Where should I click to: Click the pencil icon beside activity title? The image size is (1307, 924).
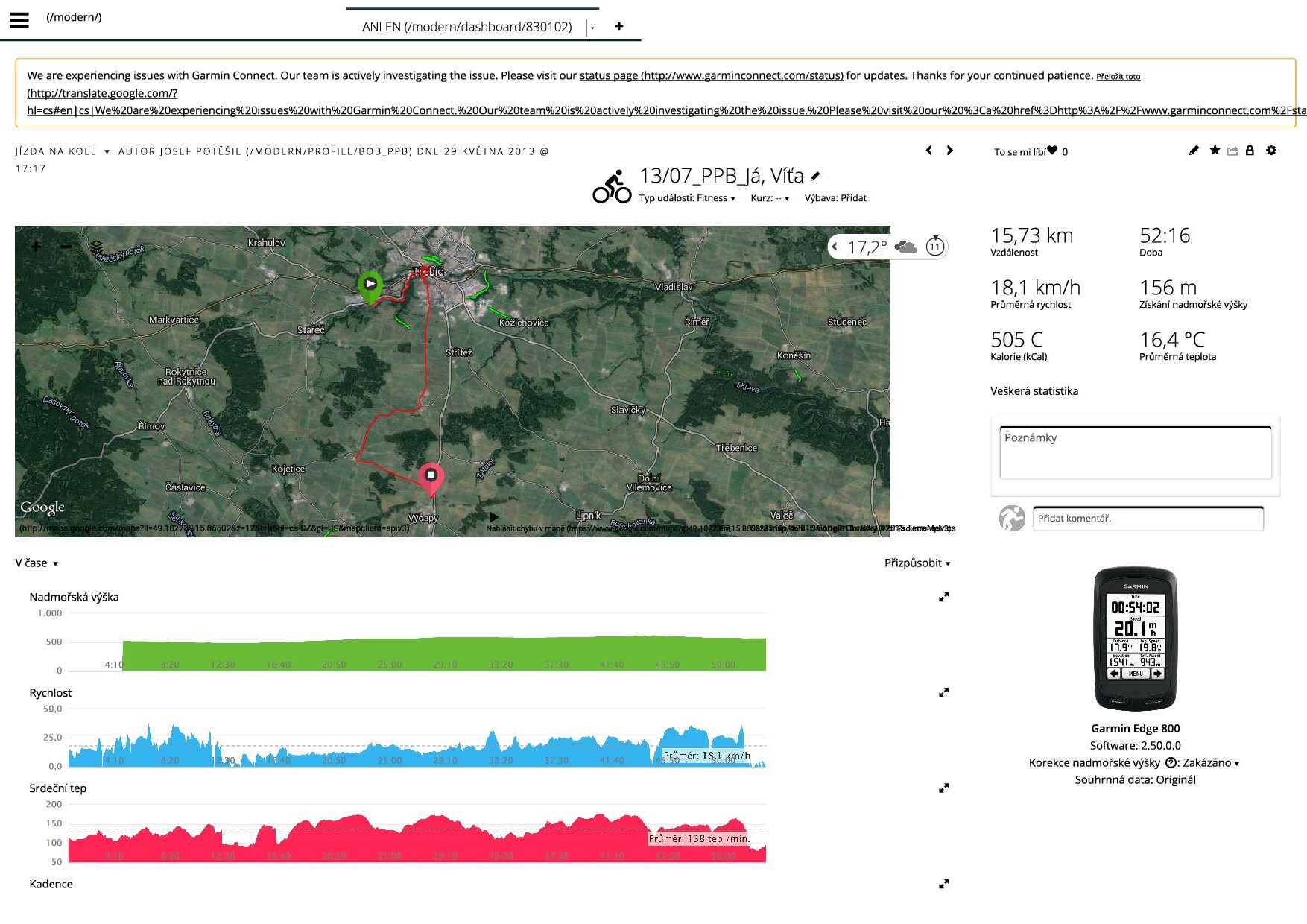(815, 177)
